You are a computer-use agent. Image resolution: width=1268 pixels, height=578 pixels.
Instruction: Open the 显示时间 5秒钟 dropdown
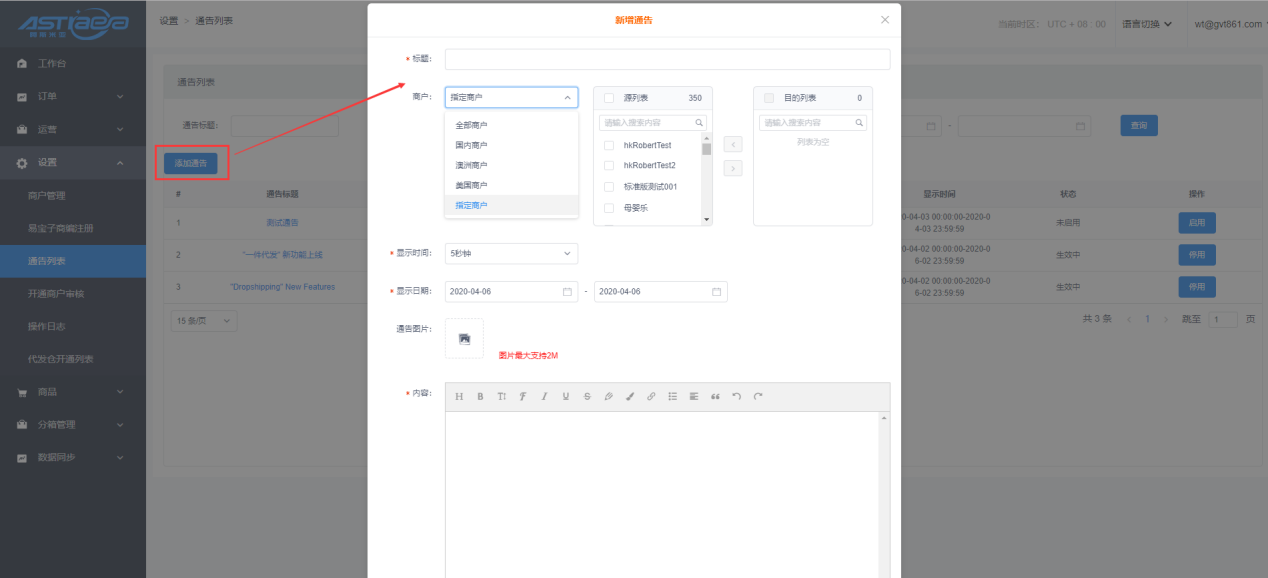coord(511,254)
